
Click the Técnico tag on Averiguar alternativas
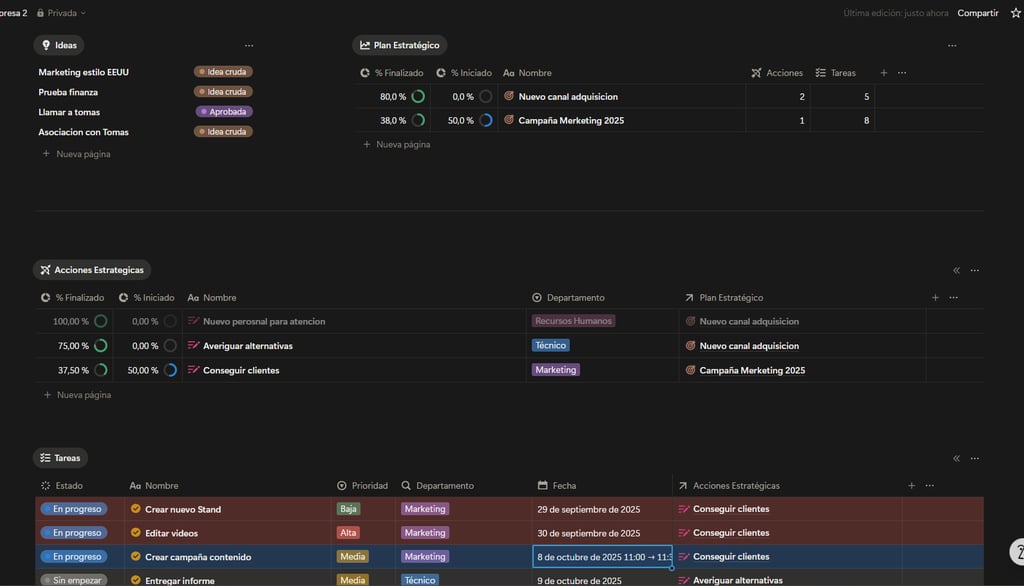pos(551,346)
